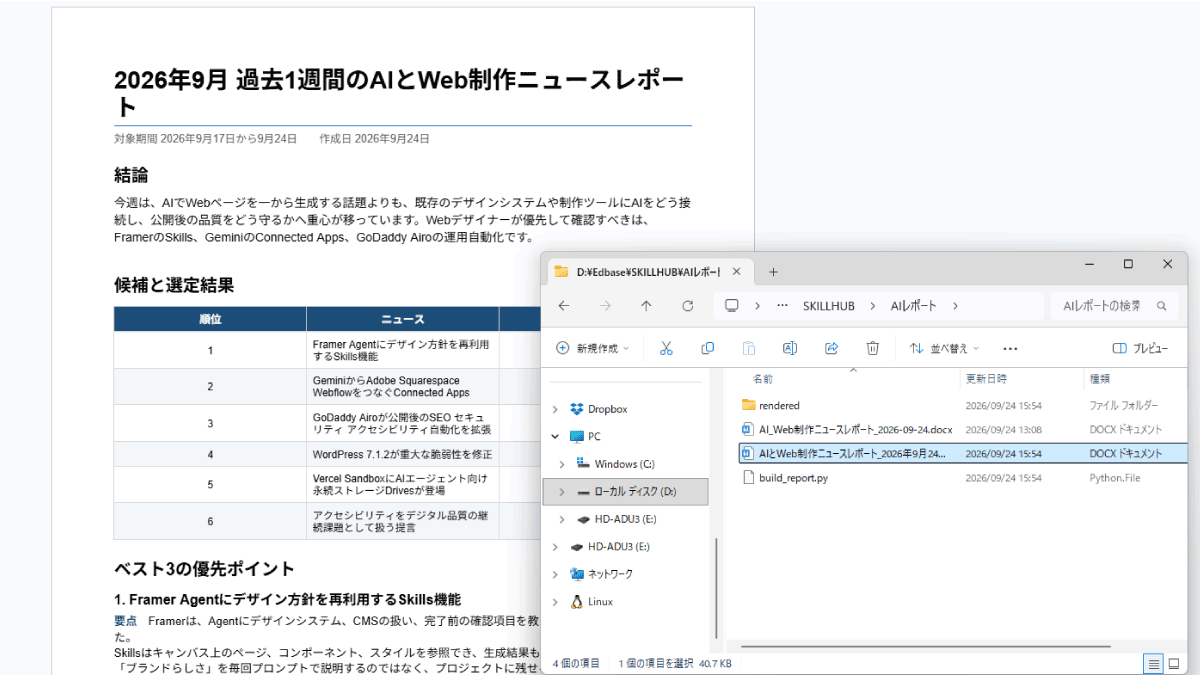Expand the ネットワーク tree node

coord(555,574)
